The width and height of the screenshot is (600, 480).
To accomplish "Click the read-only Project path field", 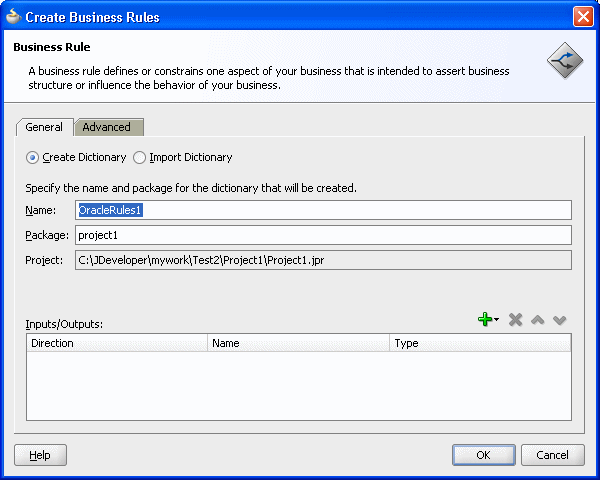I will click(x=323, y=260).
